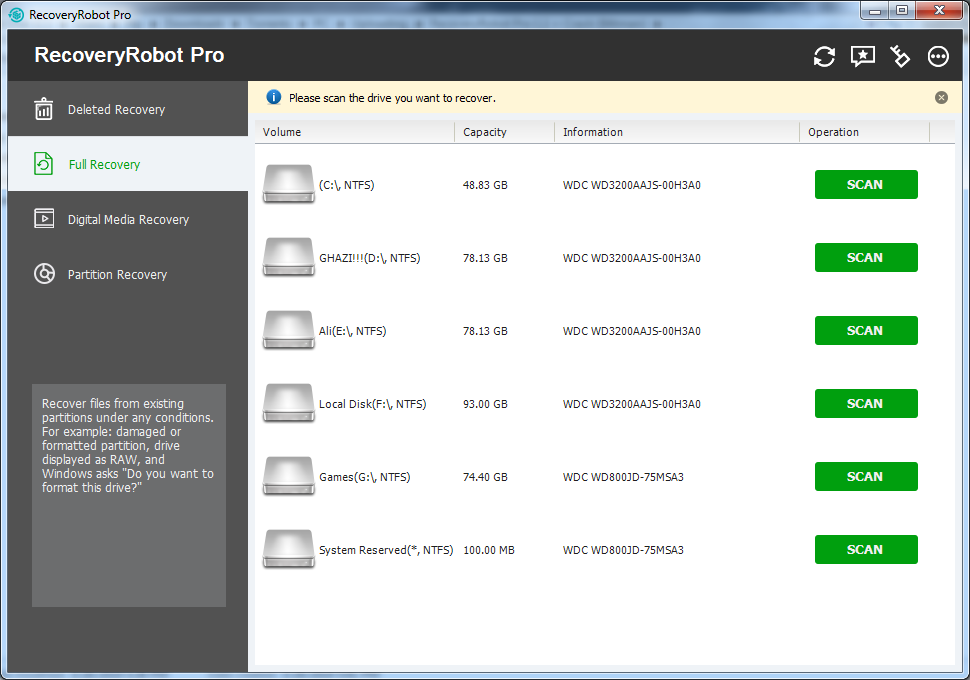This screenshot has width=970, height=680.
Task: Maximize the RecoveryRobot Pro window
Action: click(x=902, y=11)
